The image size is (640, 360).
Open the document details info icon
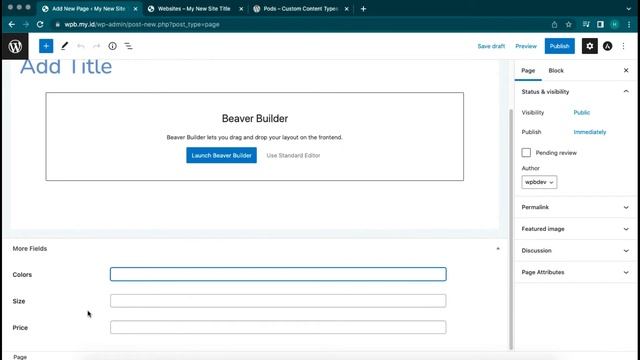pyautogui.click(x=112, y=46)
